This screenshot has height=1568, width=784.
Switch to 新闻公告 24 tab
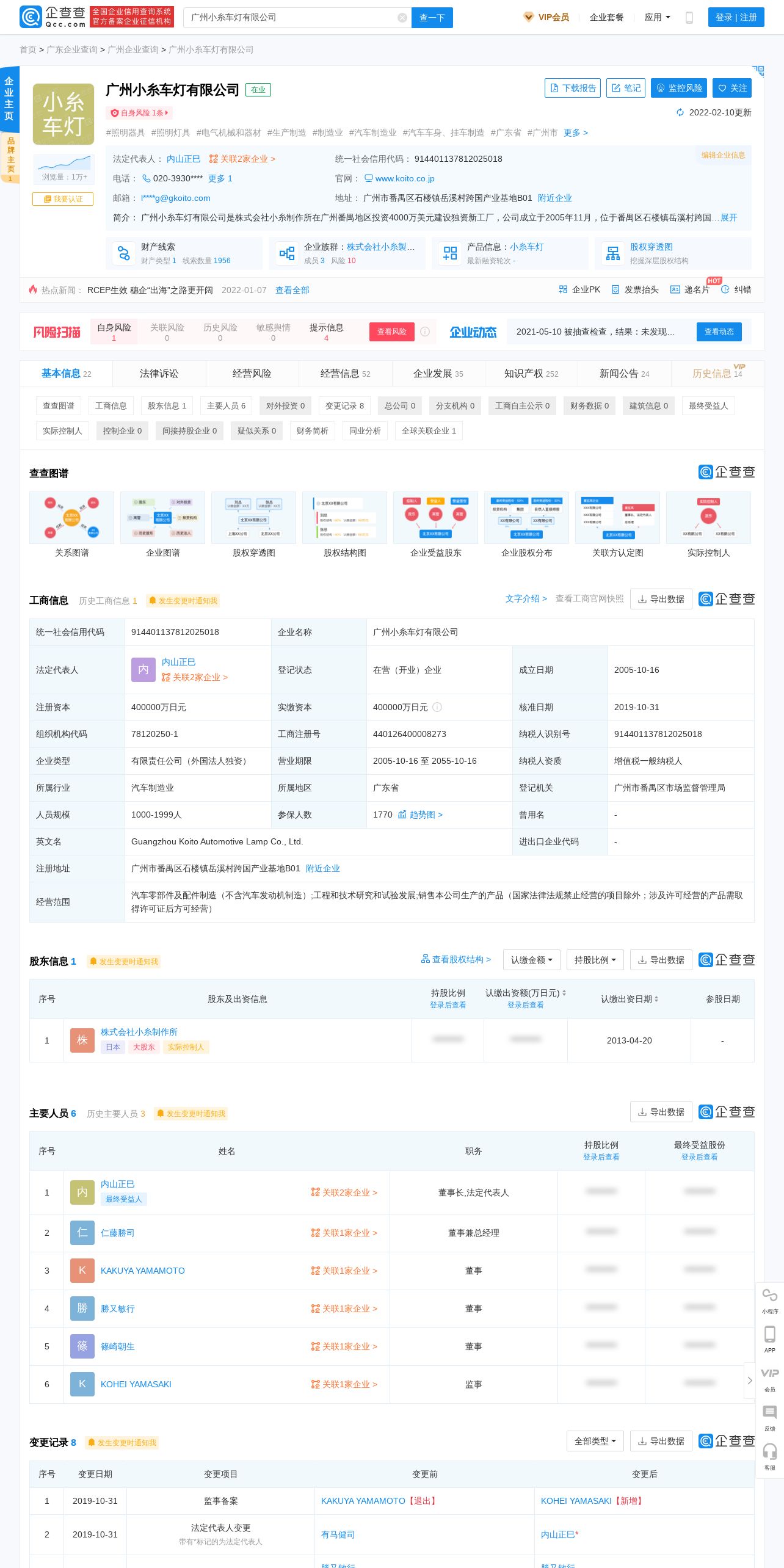(625, 374)
